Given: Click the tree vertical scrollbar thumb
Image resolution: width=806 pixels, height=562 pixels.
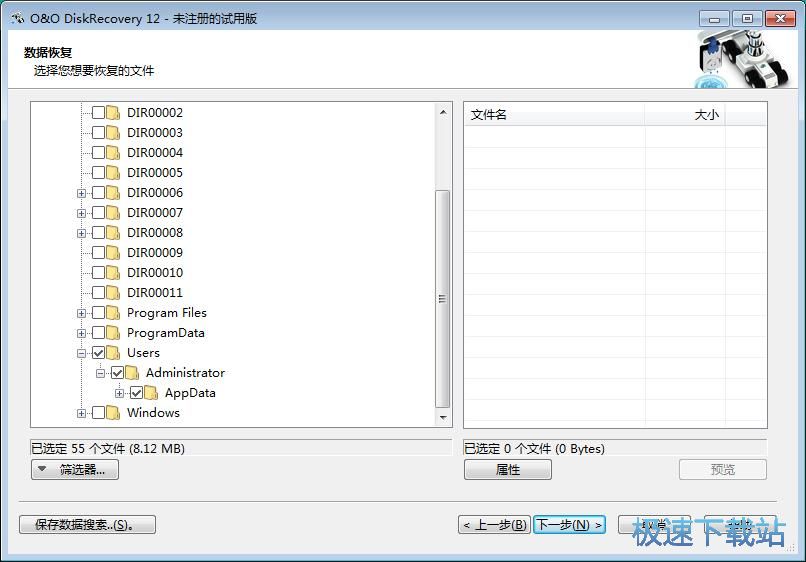Looking at the screenshot, I should pos(443,299).
